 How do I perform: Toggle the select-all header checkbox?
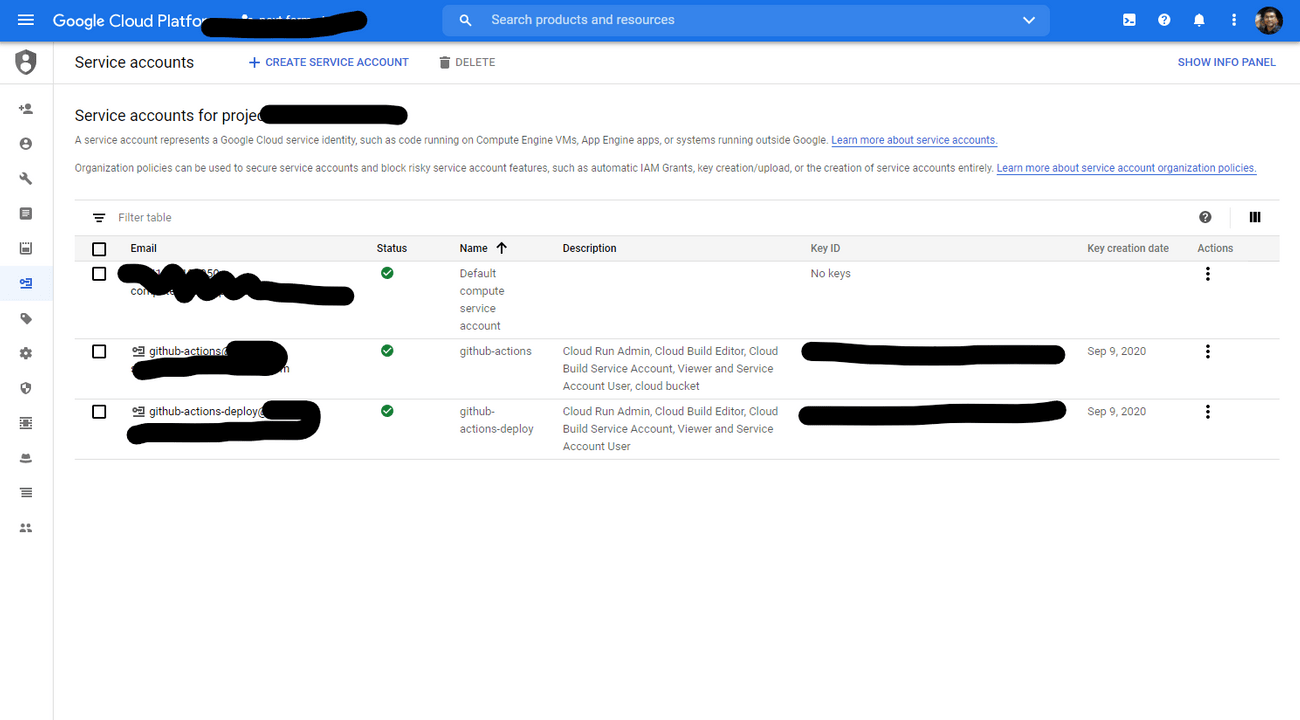99,249
